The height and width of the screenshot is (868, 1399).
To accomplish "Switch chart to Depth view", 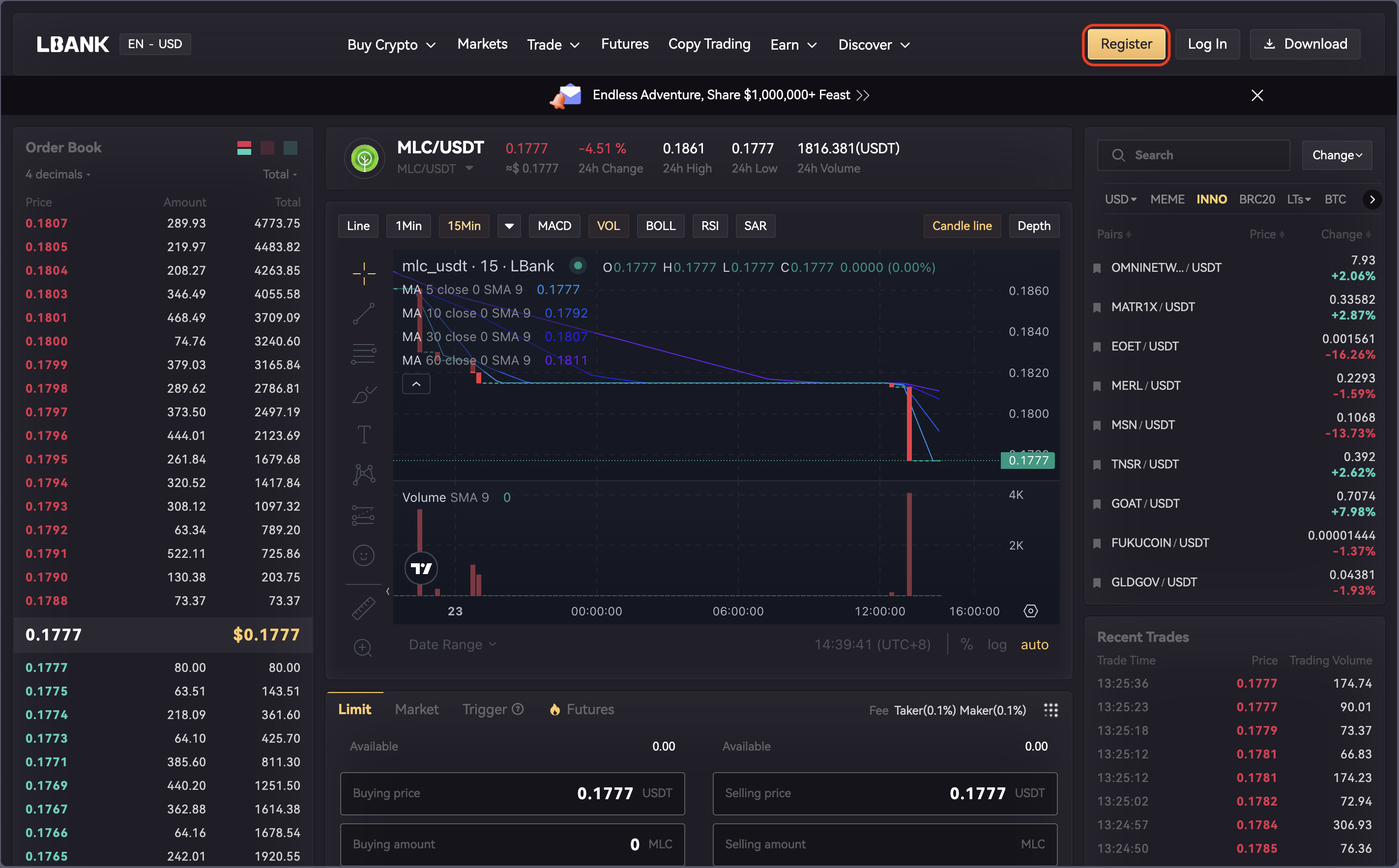I will click(1034, 226).
